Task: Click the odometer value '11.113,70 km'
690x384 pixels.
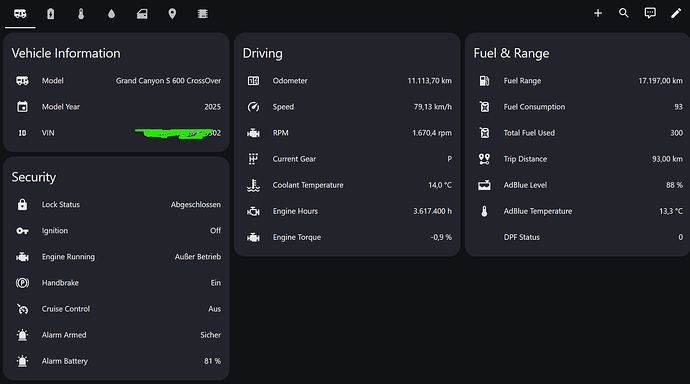Action: (429, 81)
